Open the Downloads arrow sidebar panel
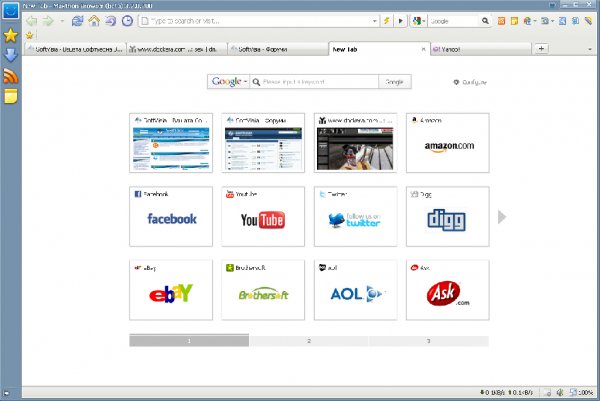Image resolution: width=600 pixels, height=401 pixels. (x=11, y=55)
